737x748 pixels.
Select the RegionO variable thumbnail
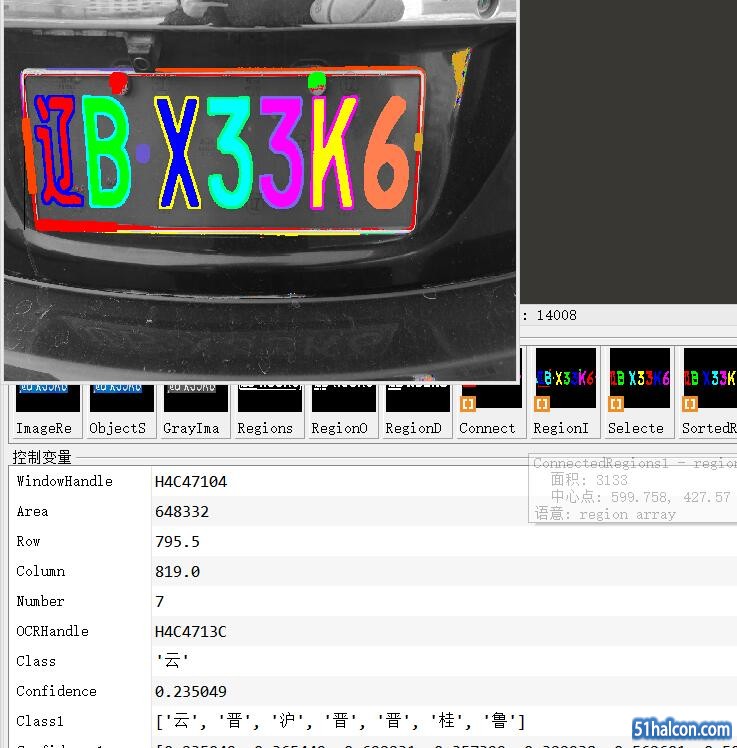click(343, 398)
